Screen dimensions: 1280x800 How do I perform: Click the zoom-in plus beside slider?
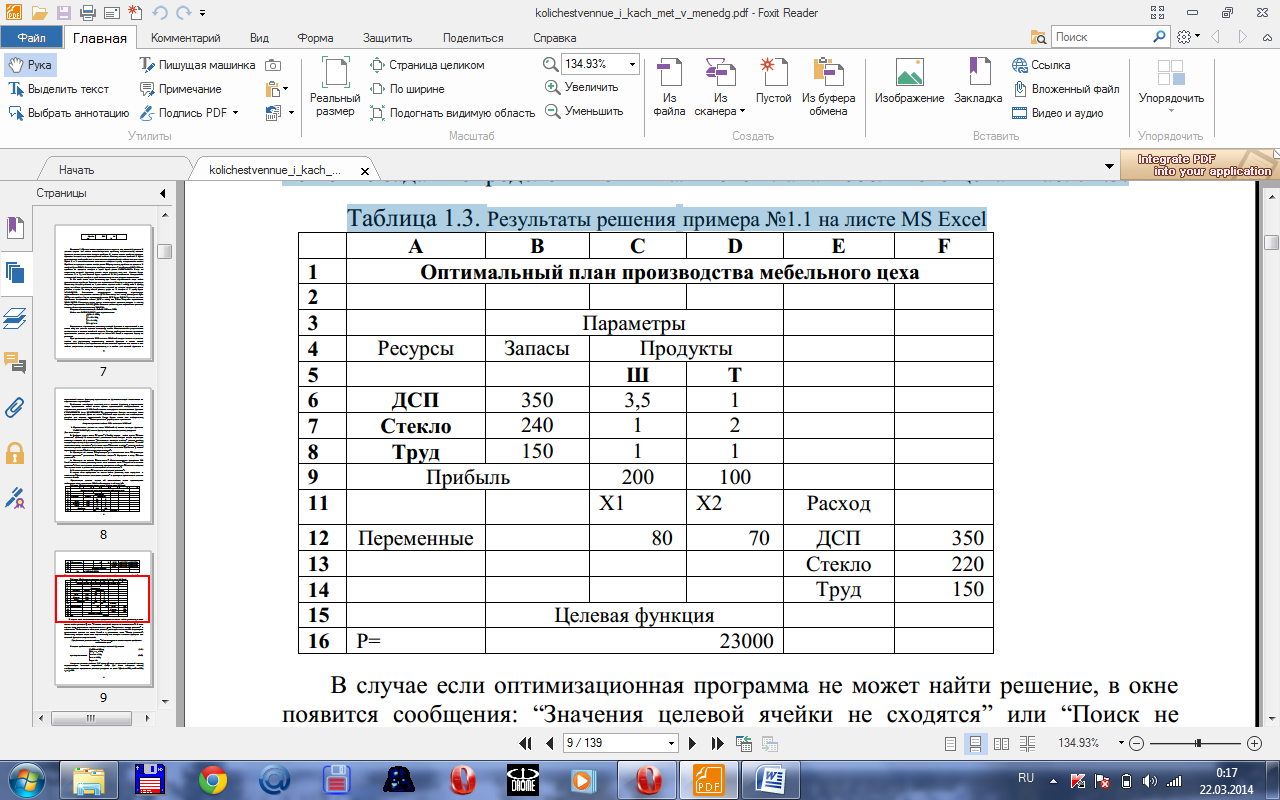(x=1255, y=744)
